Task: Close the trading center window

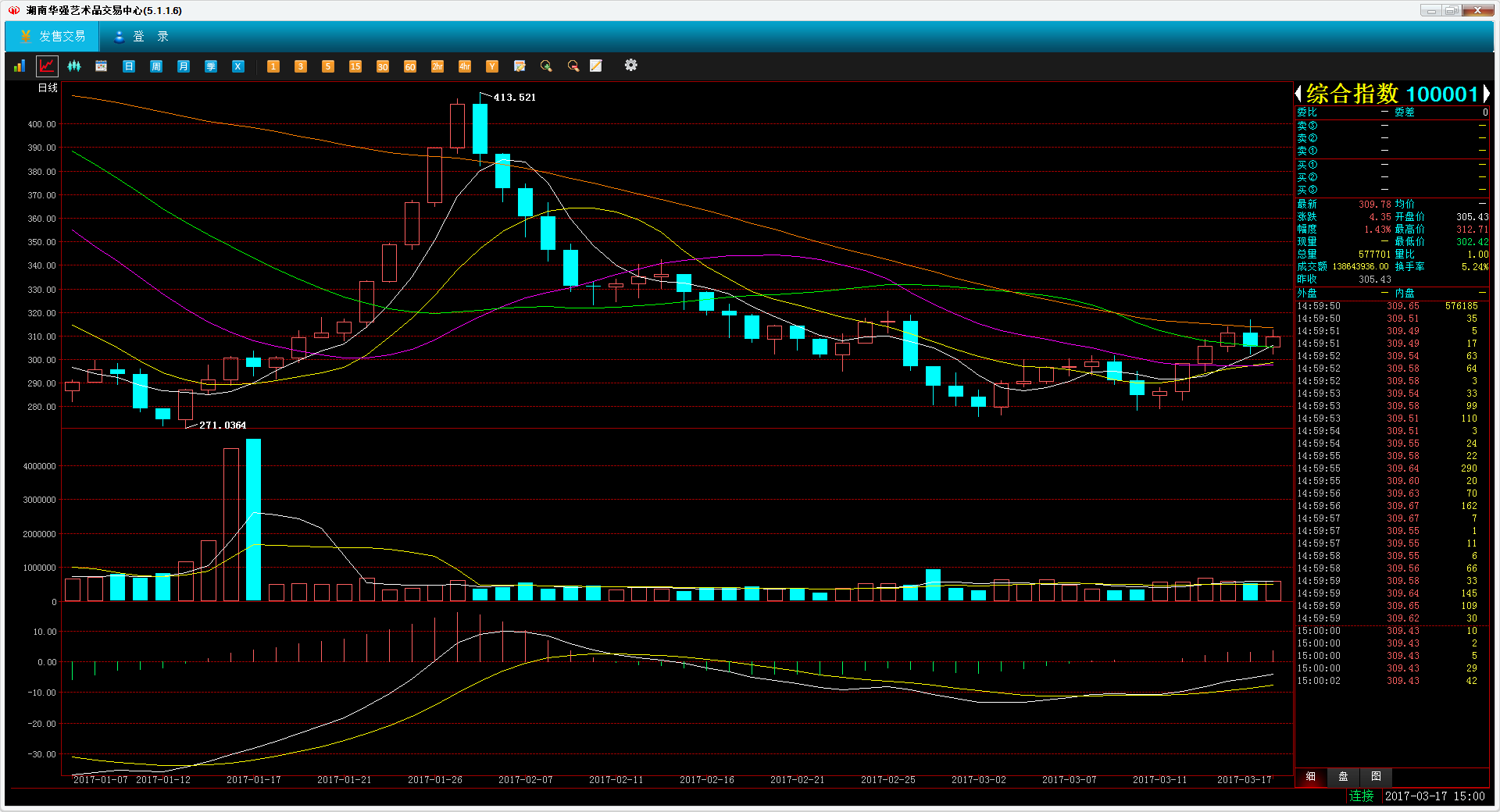Action: pos(1478,10)
